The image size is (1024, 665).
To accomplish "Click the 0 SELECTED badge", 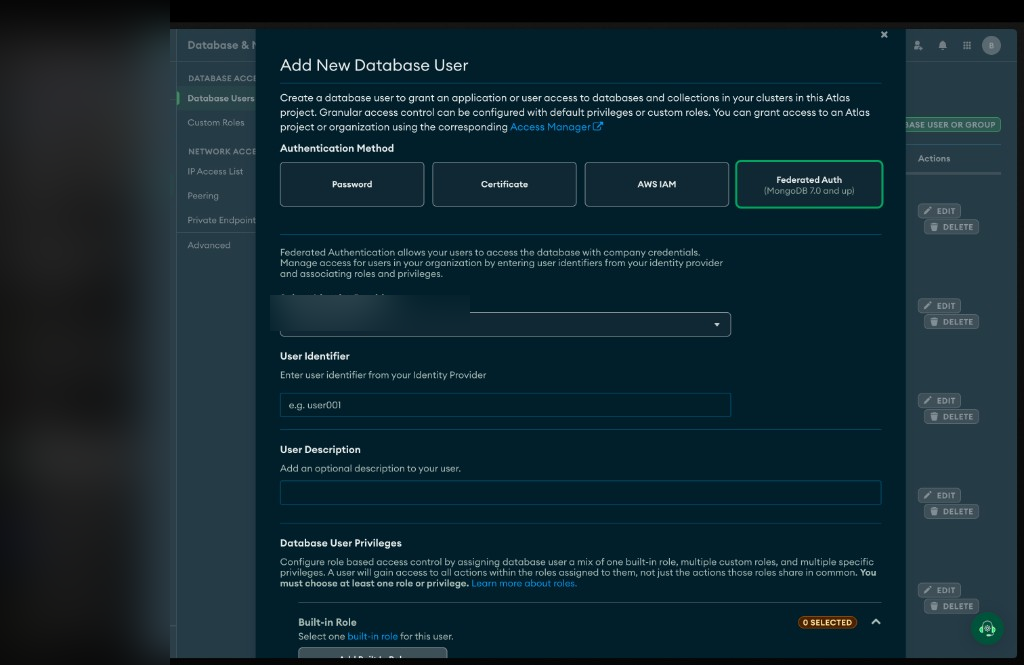I will pos(827,623).
